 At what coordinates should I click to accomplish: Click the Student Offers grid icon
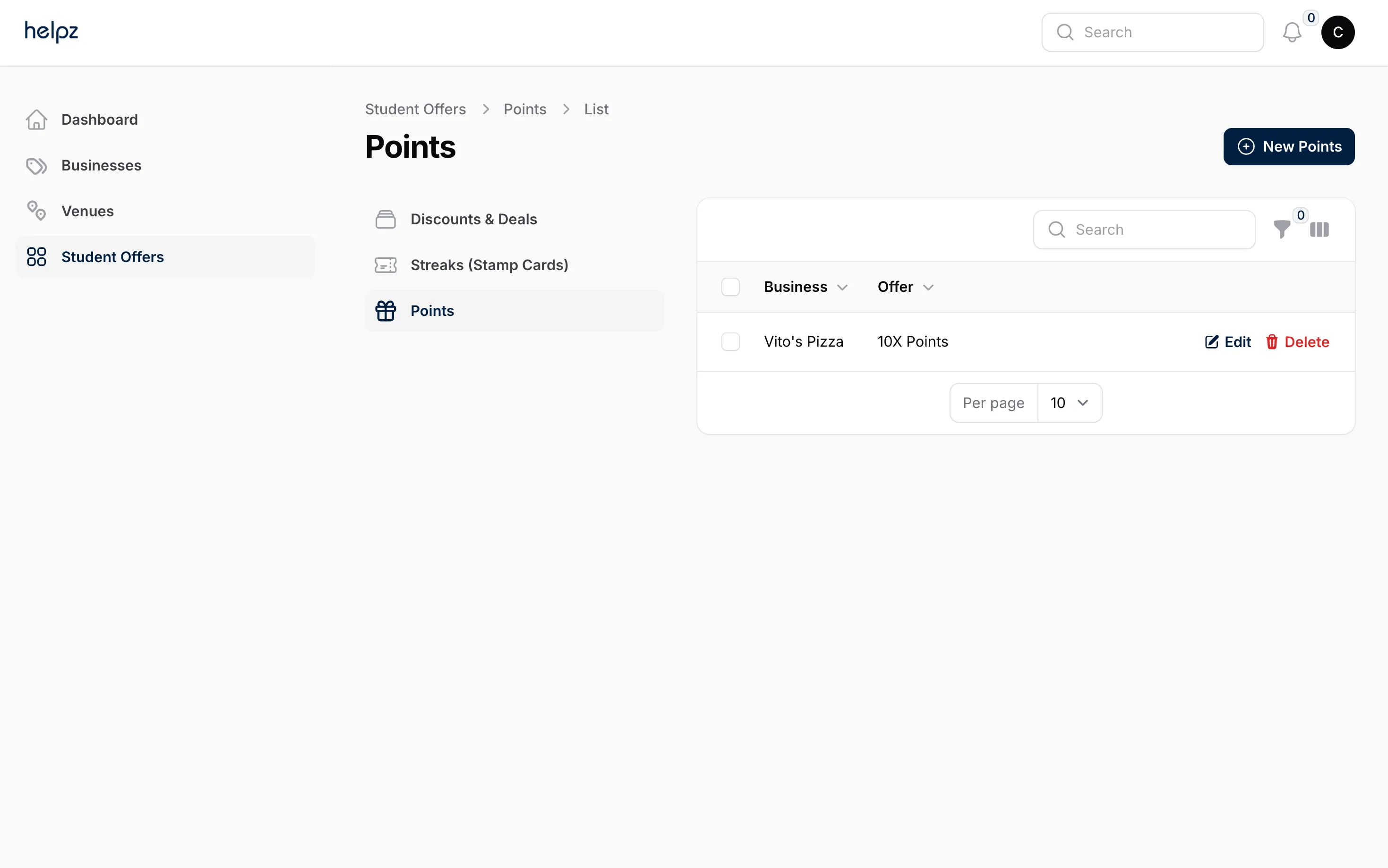click(37, 256)
